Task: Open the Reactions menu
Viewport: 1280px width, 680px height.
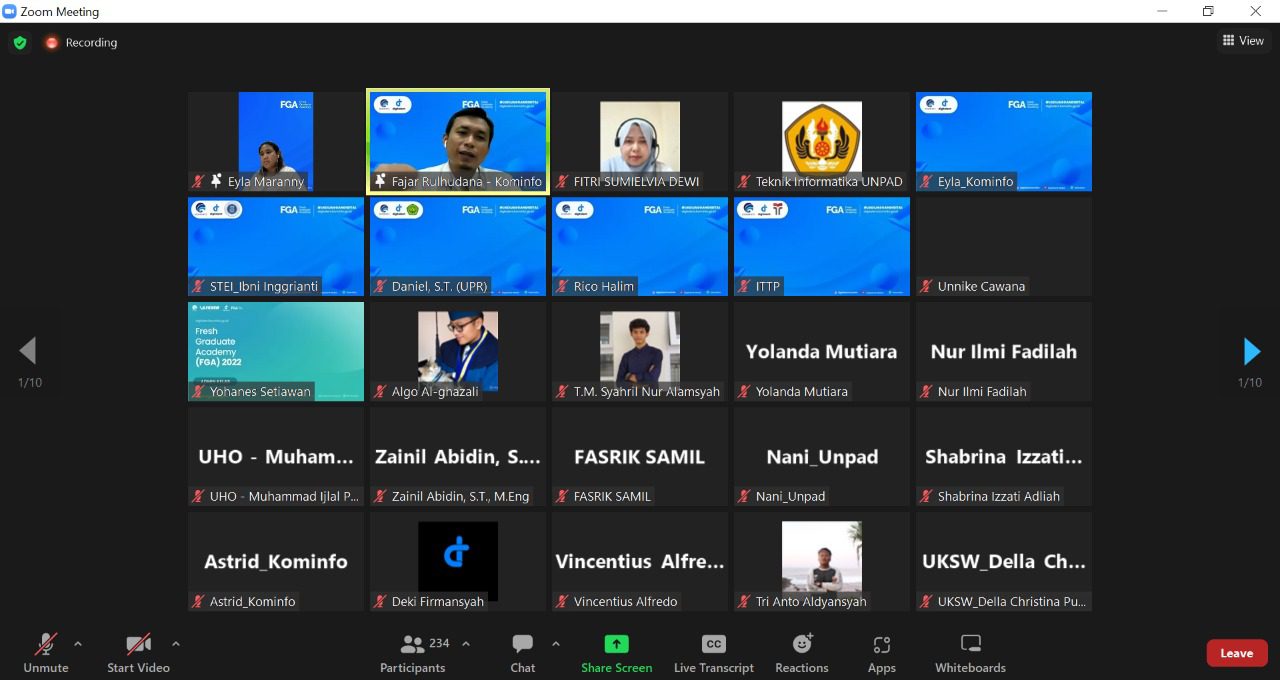Action: pos(801,654)
